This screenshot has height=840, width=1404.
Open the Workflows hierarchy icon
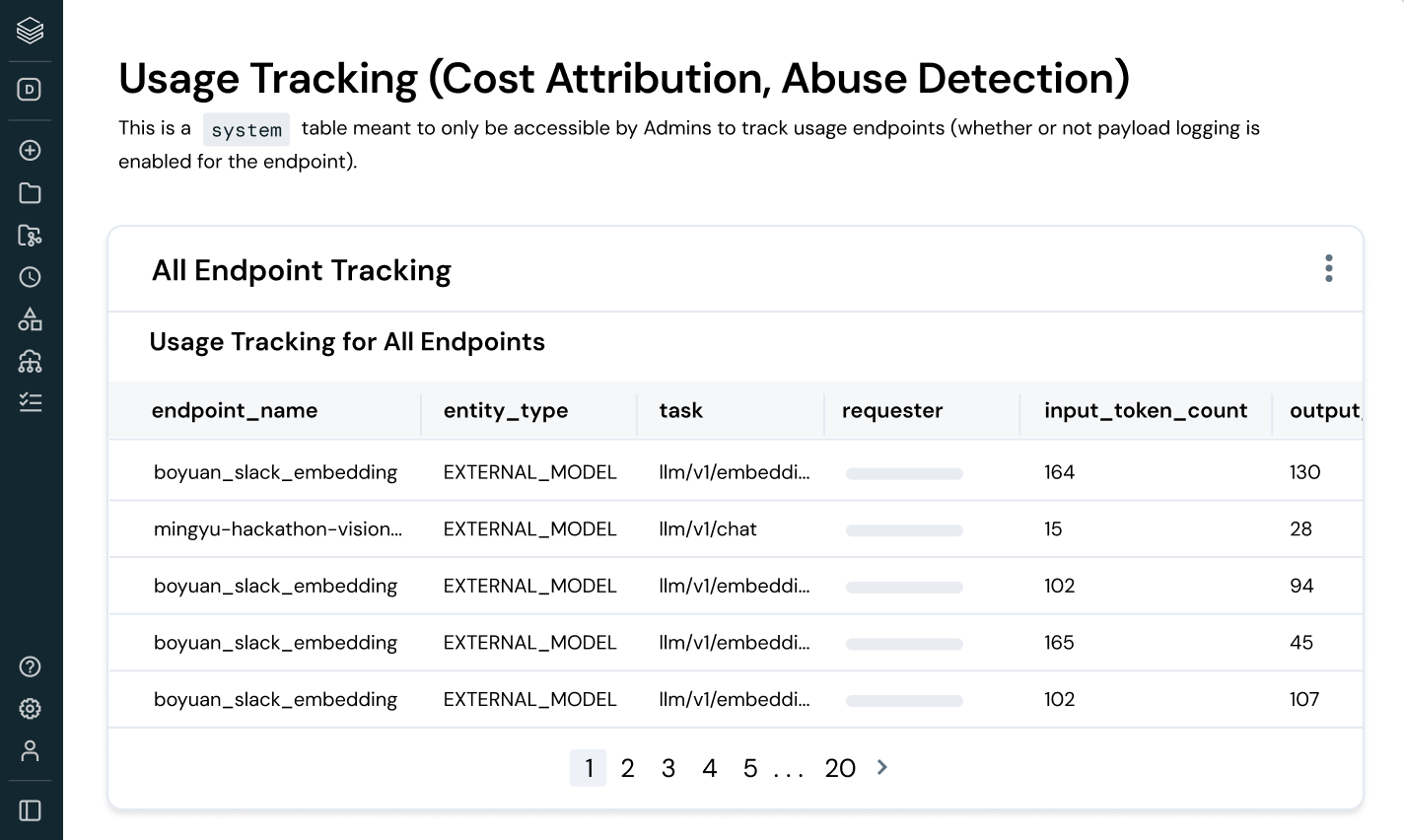(31, 362)
